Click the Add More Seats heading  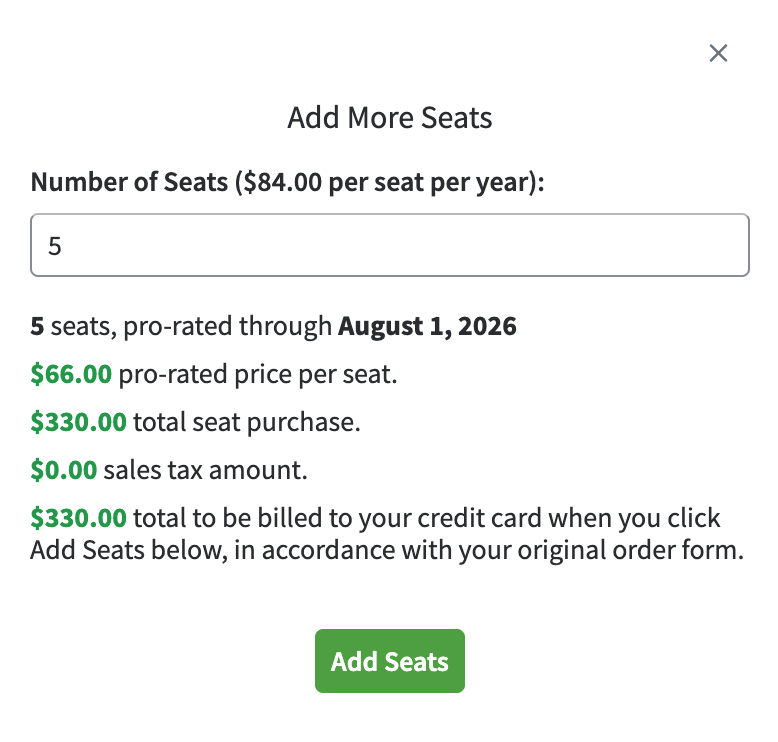coord(390,118)
